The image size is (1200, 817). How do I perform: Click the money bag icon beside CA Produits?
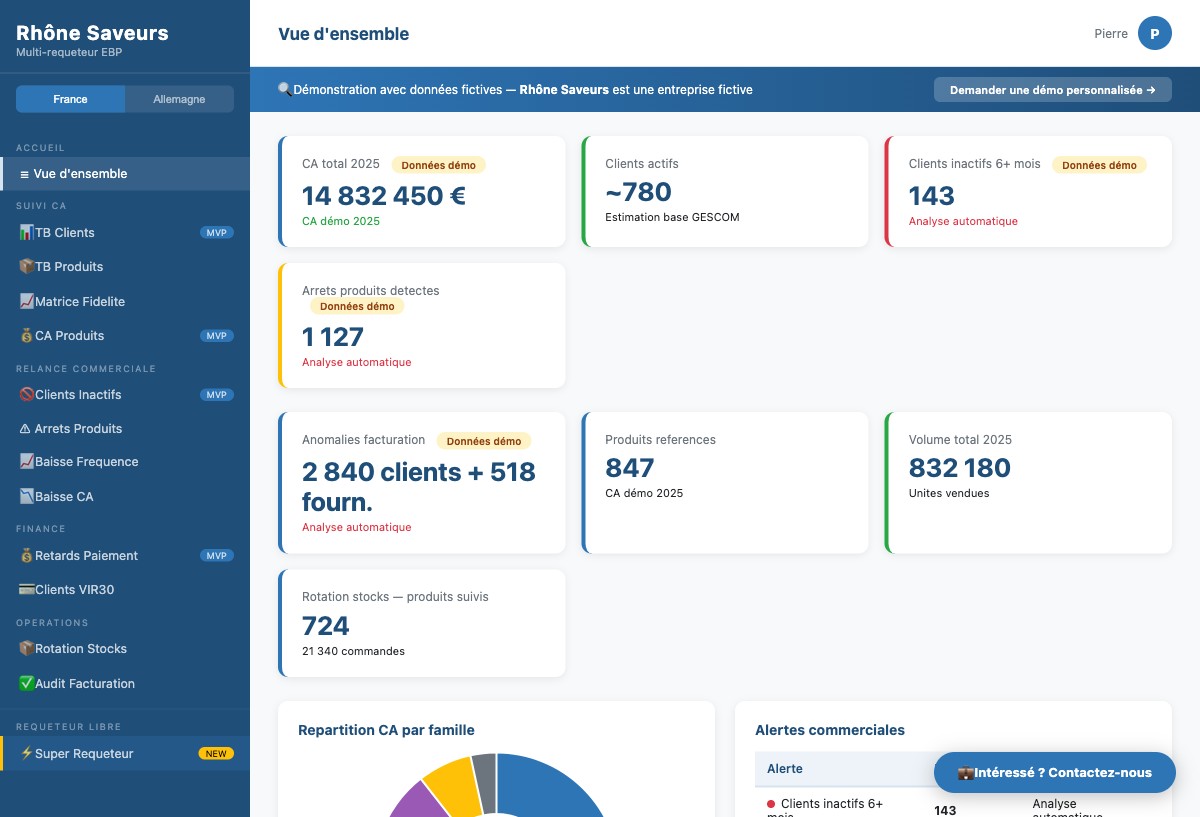pyautogui.click(x=27, y=336)
